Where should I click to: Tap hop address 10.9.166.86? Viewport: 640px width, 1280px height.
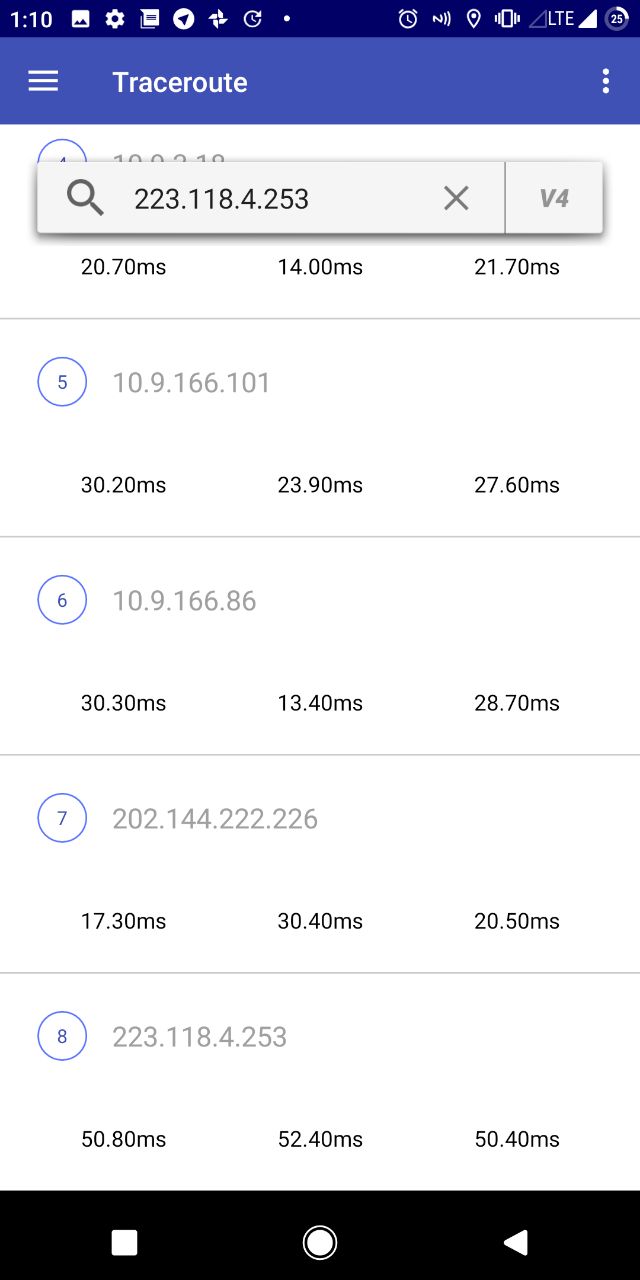[184, 601]
